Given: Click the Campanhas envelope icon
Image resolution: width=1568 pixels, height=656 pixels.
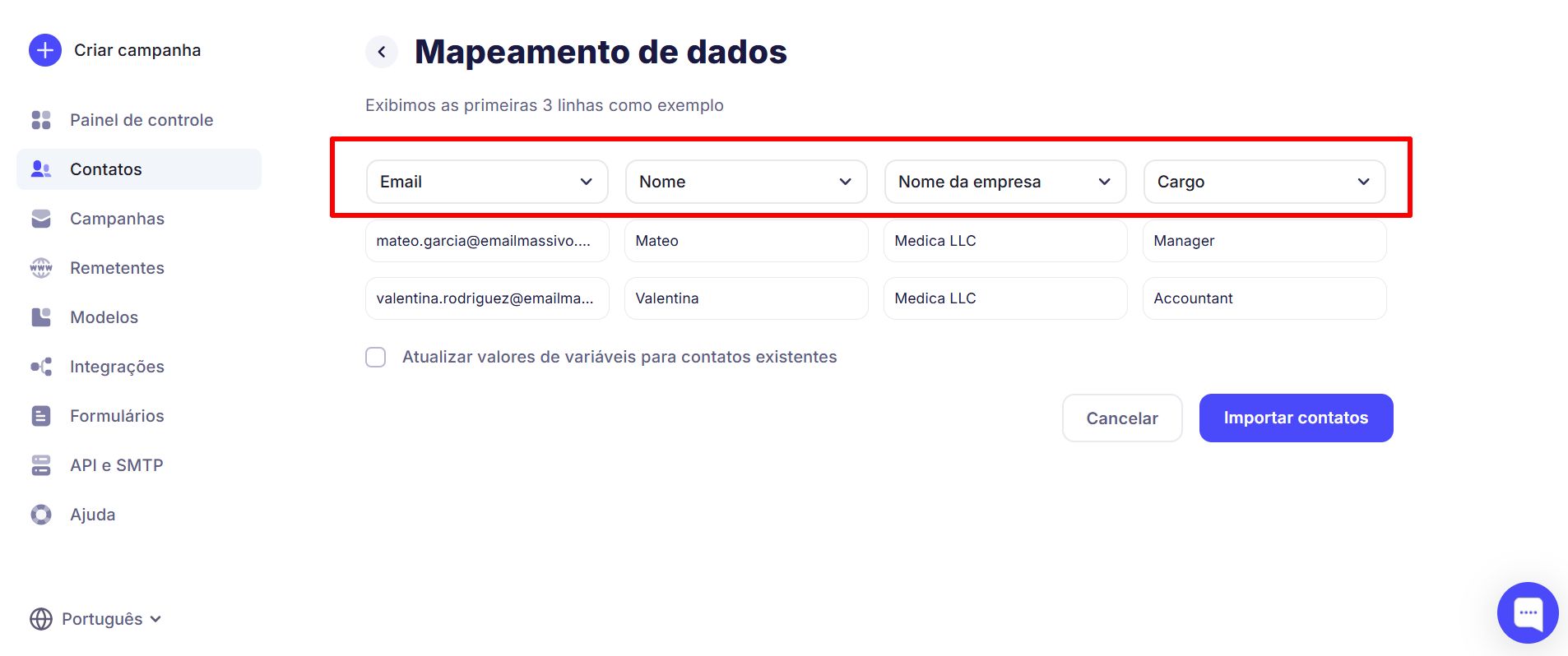Looking at the screenshot, I should tap(41, 219).
